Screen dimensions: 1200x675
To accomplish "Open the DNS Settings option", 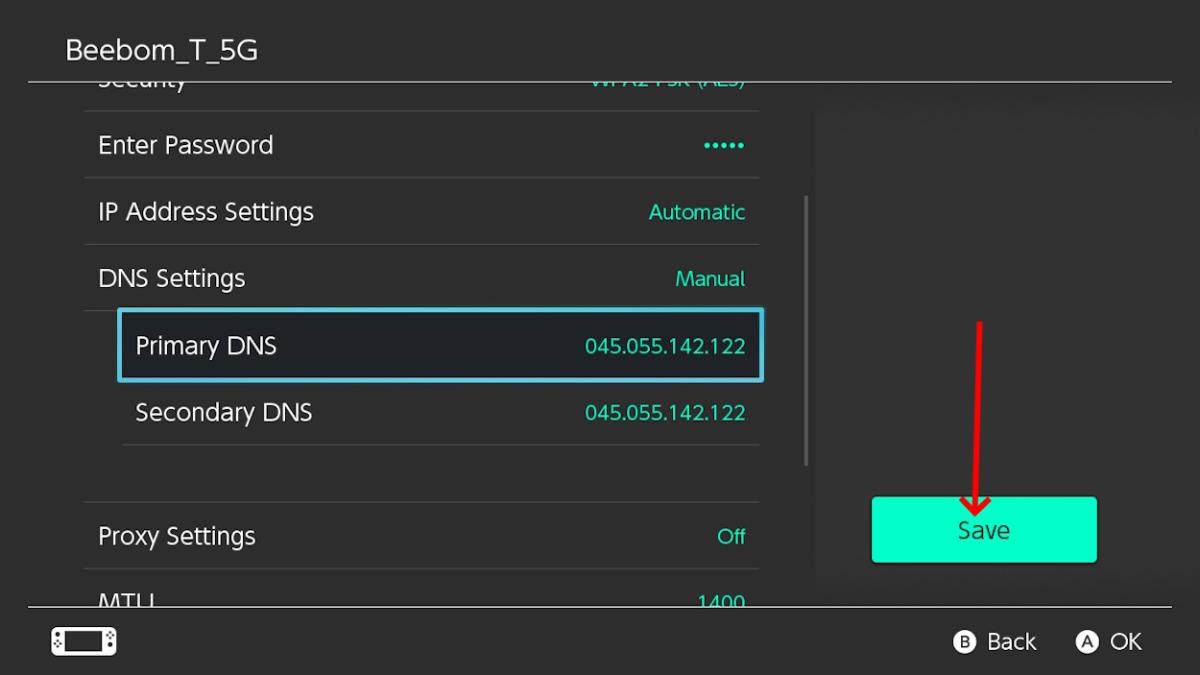I will pyautogui.click(x=172, y=279).
